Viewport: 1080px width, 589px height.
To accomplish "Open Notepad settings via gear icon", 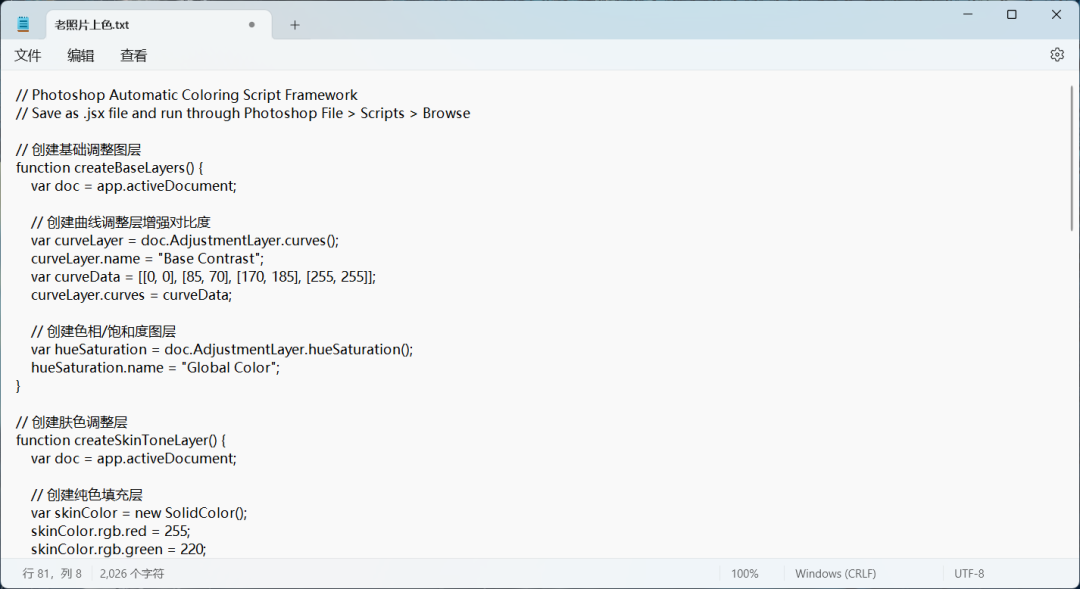I will point(1057,55).
